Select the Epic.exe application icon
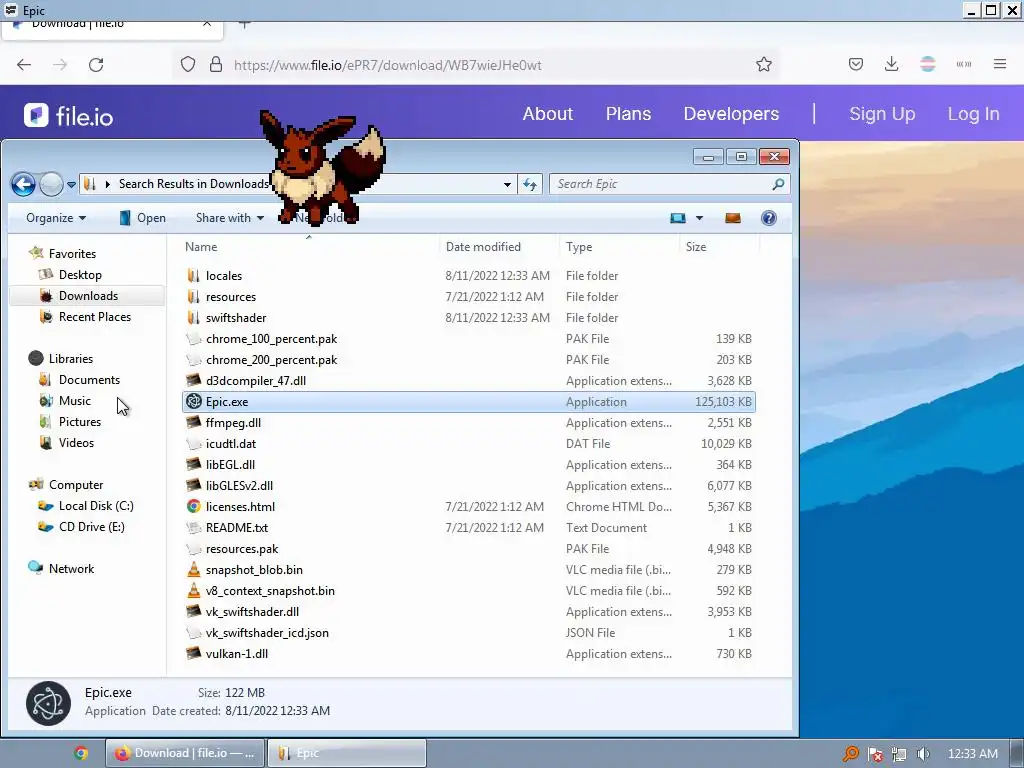Image resolution: width=1024 pixels, height=768 pixels. (194, 402)
